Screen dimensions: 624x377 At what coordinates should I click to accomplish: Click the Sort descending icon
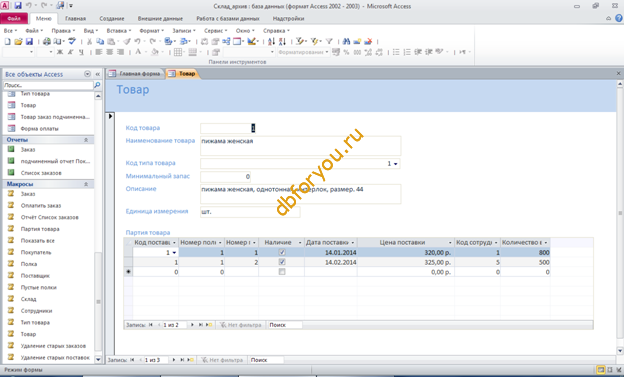click(x=282, y=41)
